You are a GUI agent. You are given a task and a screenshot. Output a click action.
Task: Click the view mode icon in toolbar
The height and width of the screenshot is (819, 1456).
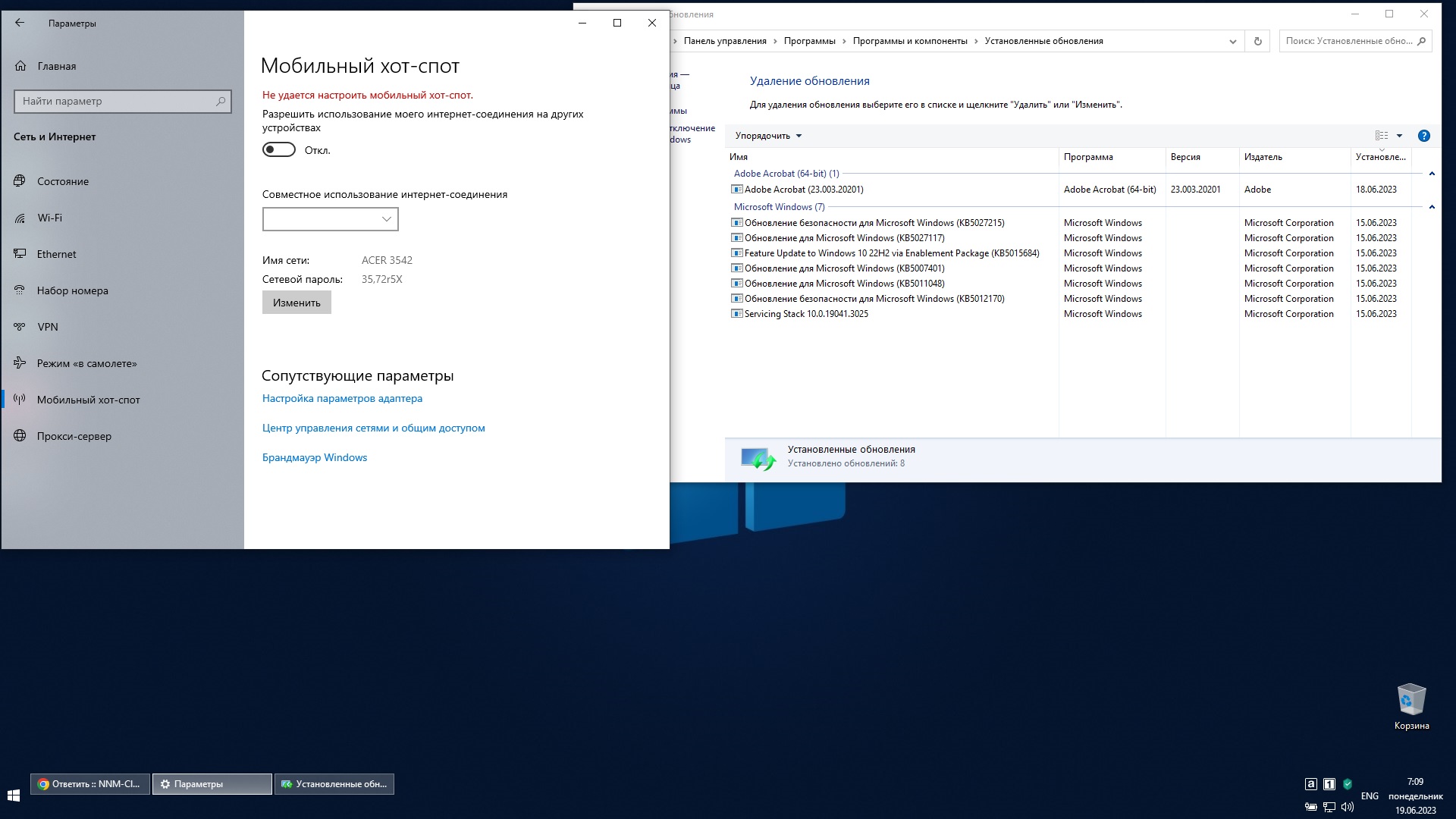[1382, 136]
